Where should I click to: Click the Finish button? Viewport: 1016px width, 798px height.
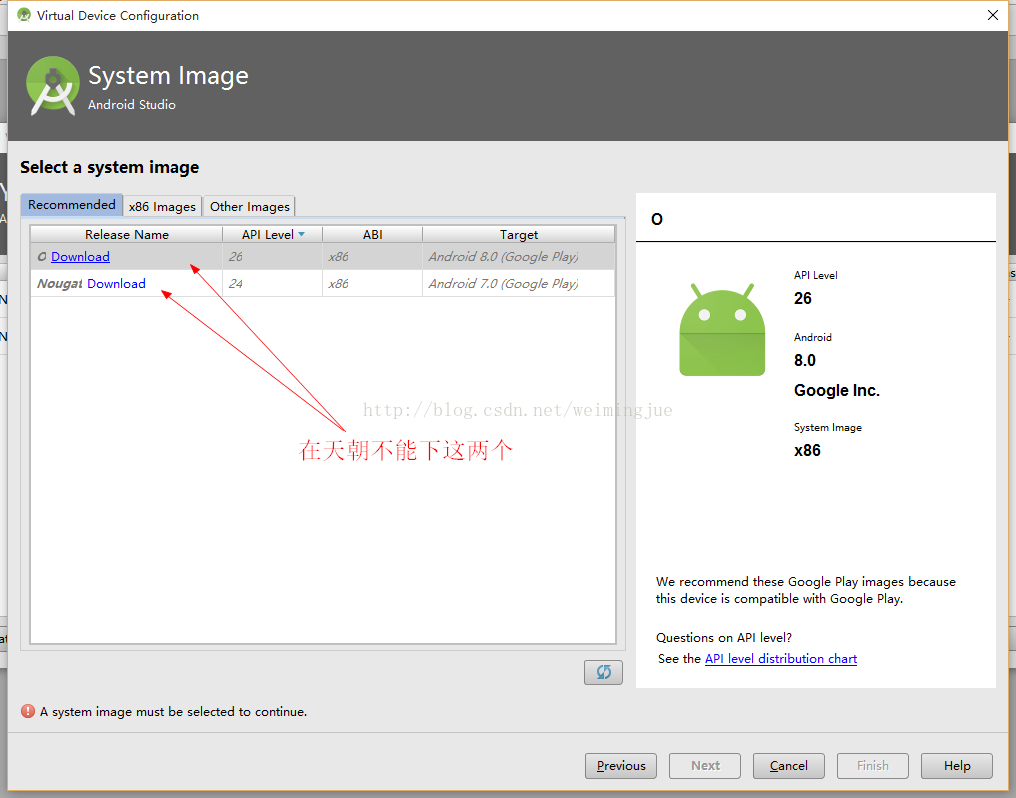pos(873,766)
